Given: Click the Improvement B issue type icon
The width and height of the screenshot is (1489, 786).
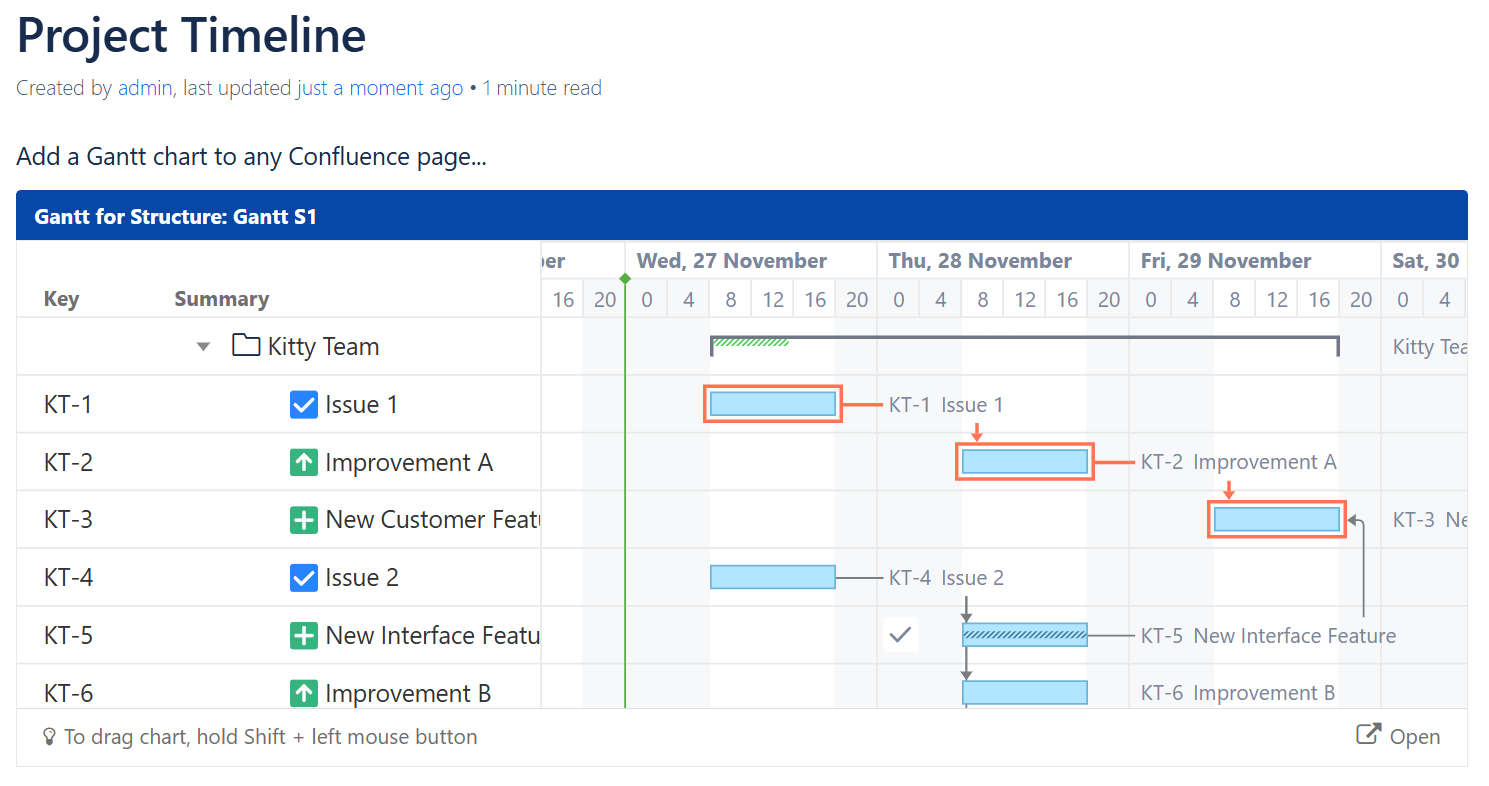Looking at the screenshot, I should coord(303,692).
